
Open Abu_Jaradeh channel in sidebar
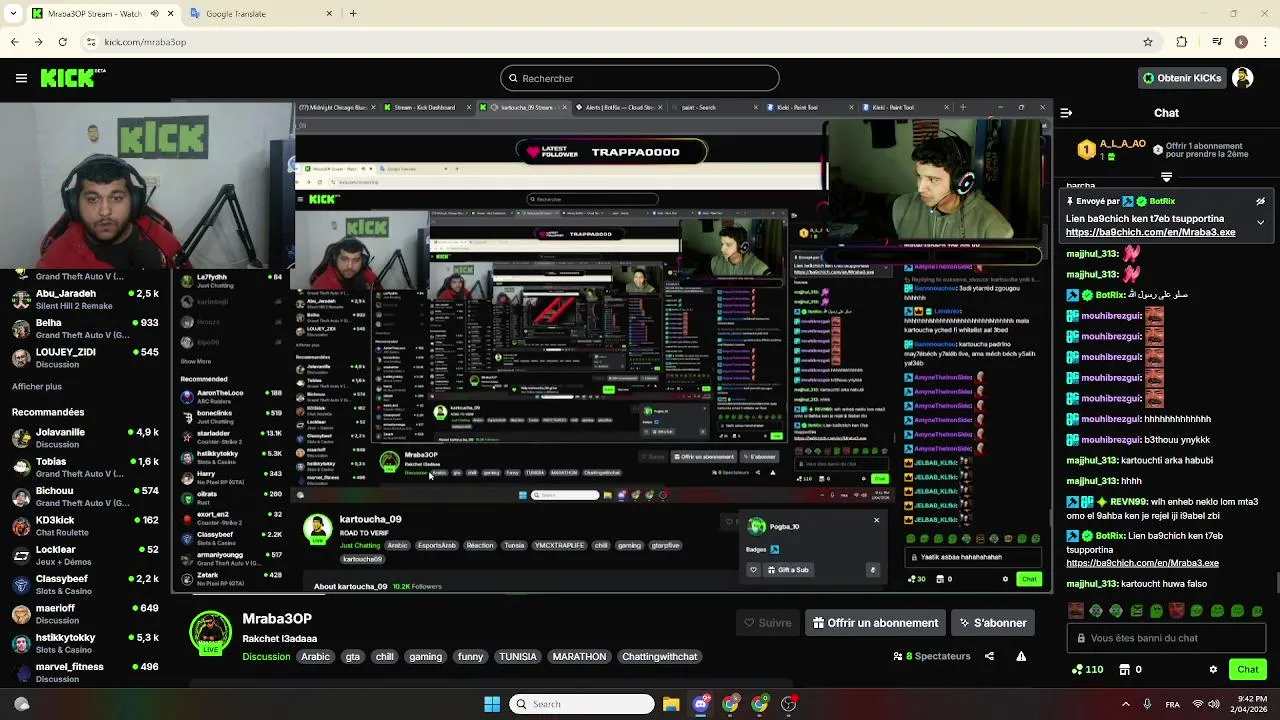[x=86, y=299]
